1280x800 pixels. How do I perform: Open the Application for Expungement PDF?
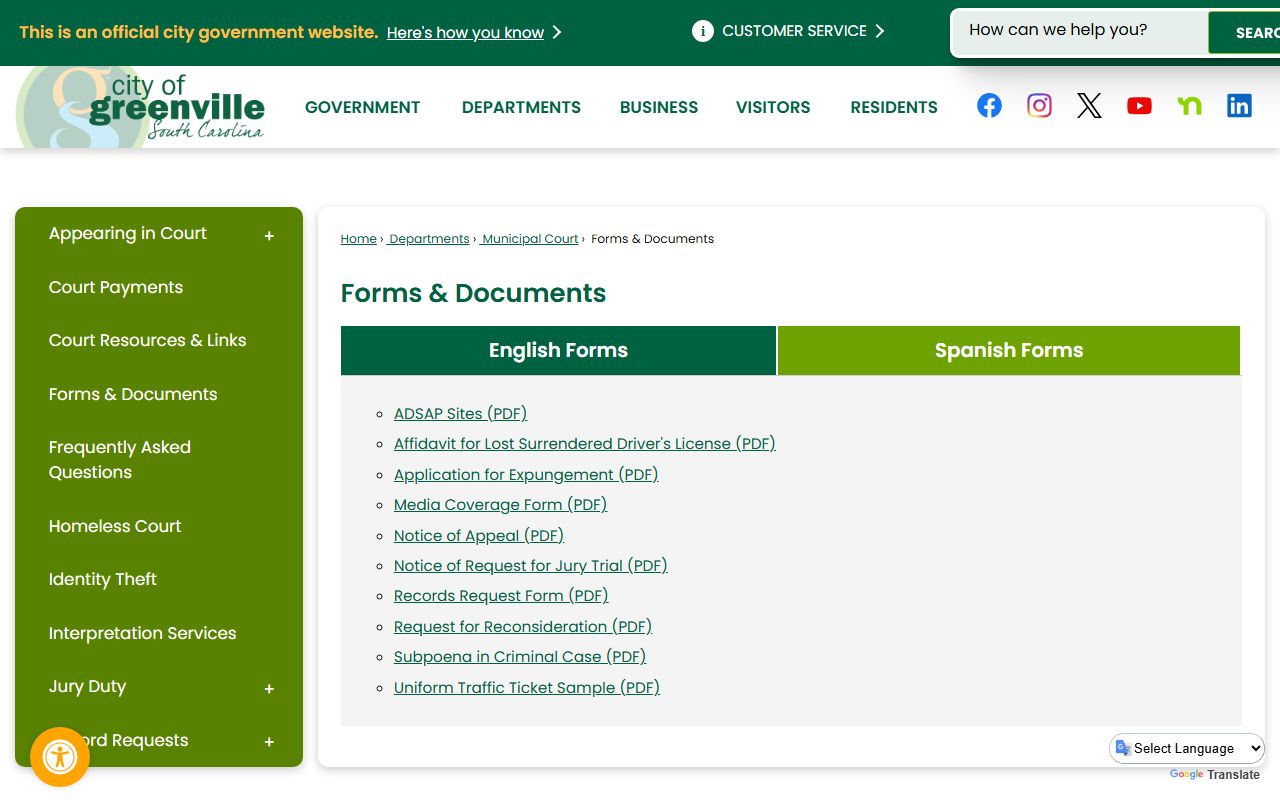click(x=526, y=475)
